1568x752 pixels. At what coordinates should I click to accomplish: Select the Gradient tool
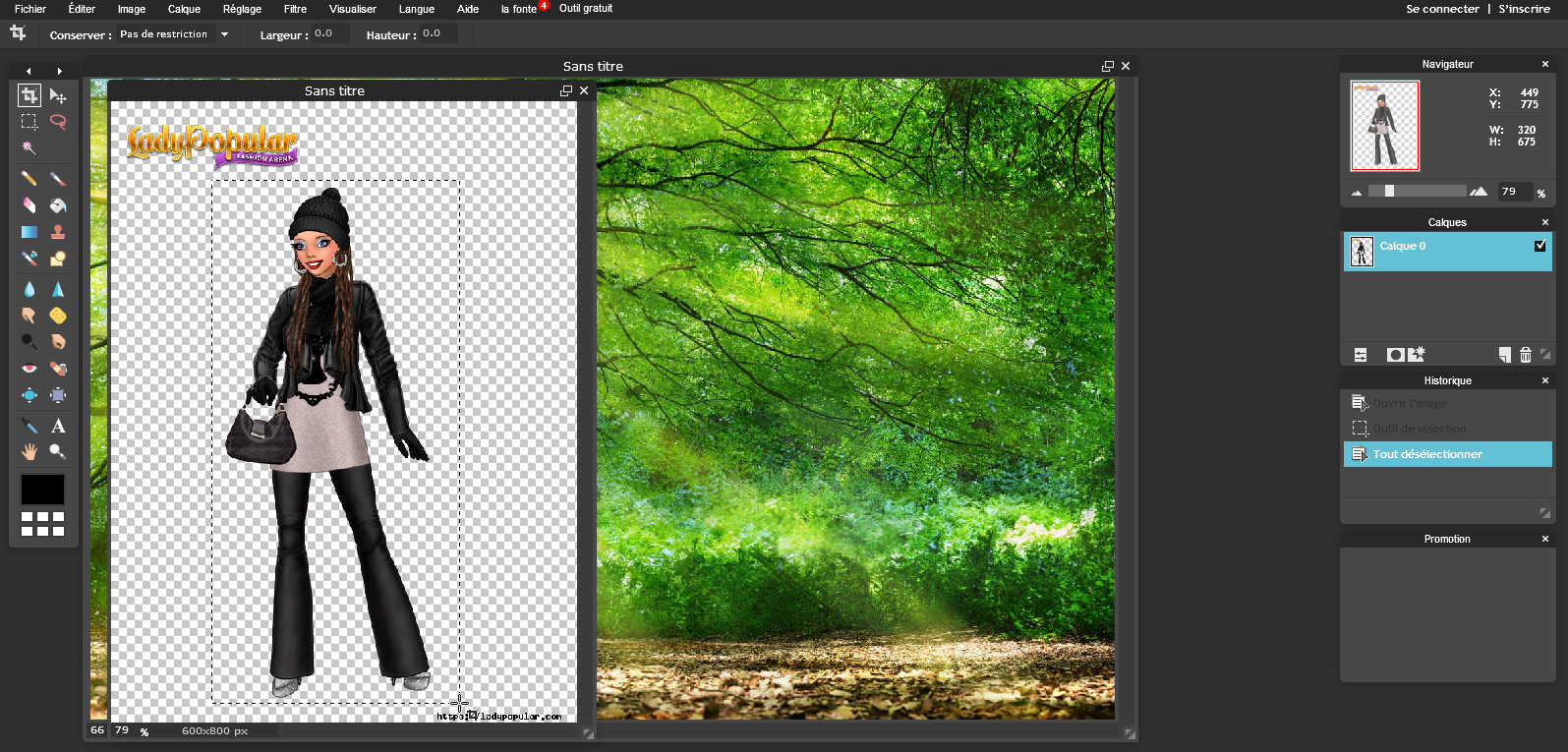pyautogui.click(x=29, y=232)
